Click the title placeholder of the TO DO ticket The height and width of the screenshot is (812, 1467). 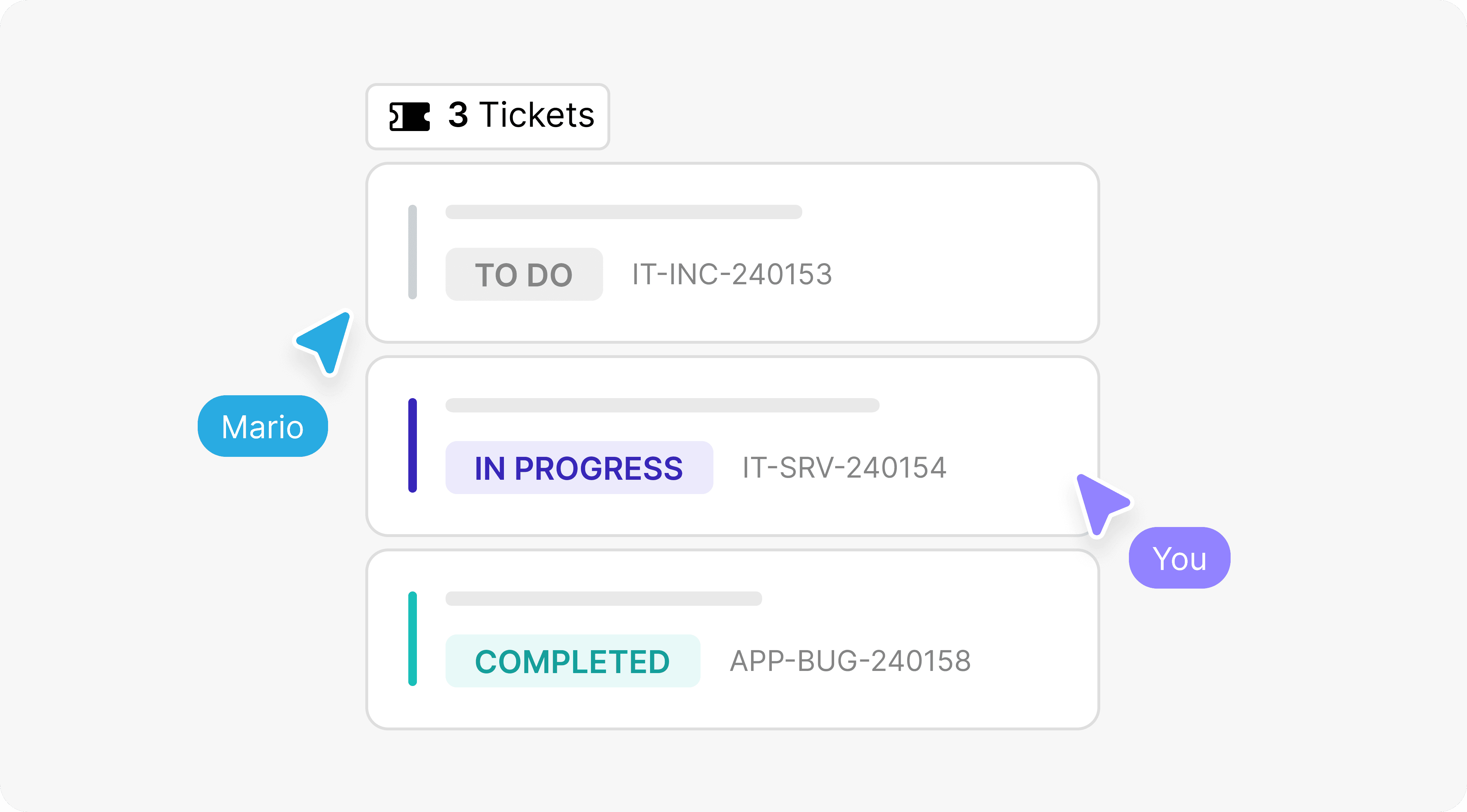click(624, 212)
